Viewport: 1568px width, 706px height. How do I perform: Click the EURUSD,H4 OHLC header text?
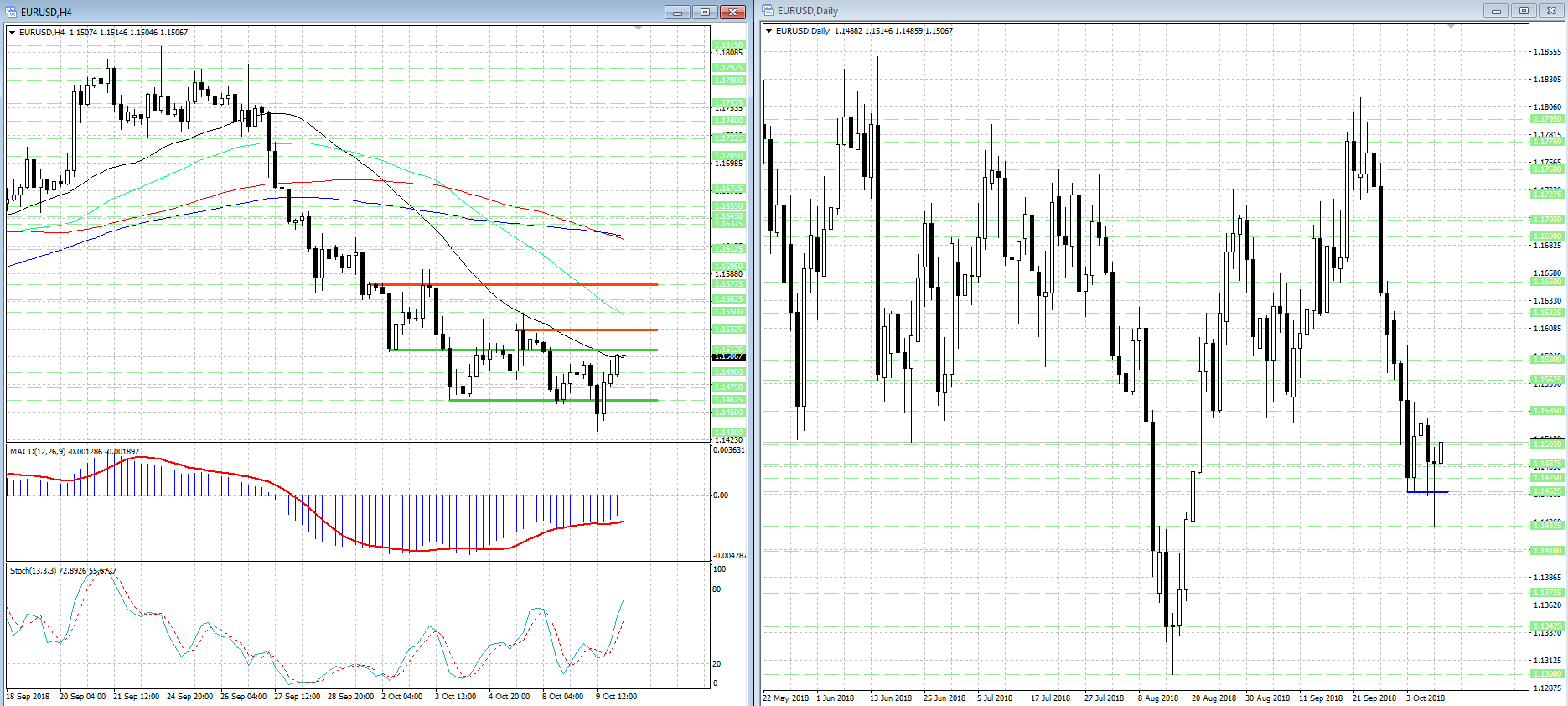[104, 33]
